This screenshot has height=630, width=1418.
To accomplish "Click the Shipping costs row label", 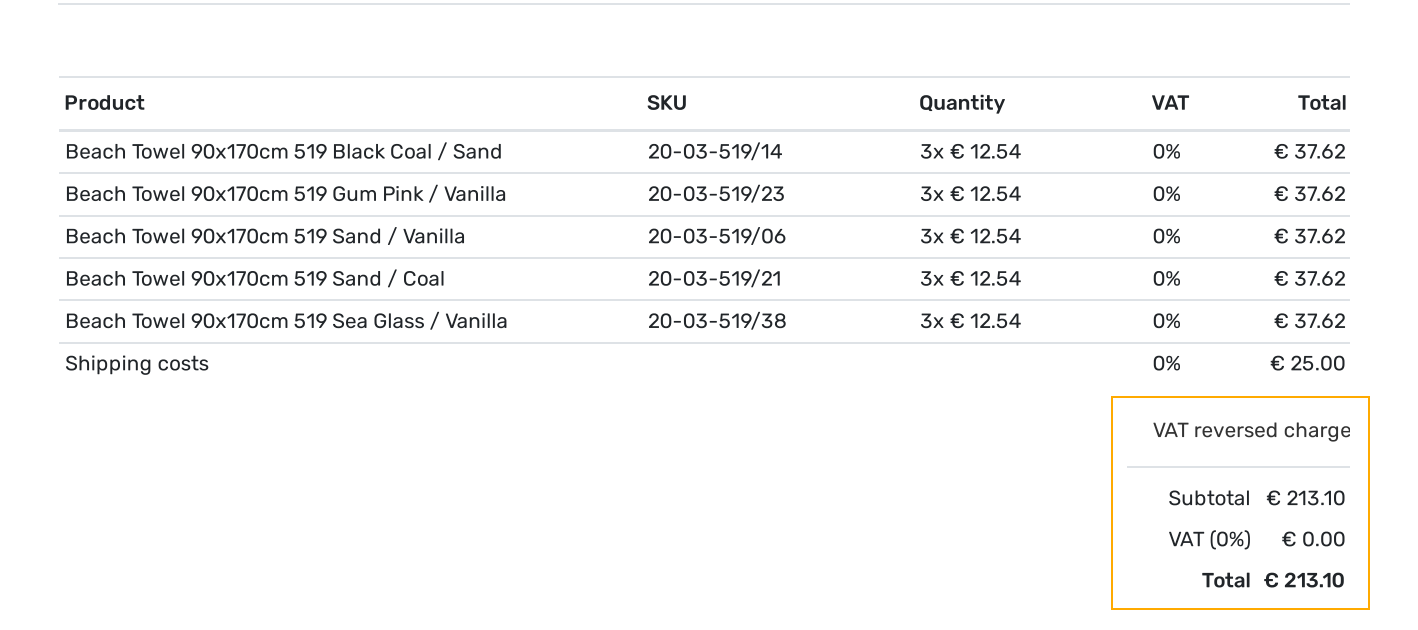I will [137, 364].
